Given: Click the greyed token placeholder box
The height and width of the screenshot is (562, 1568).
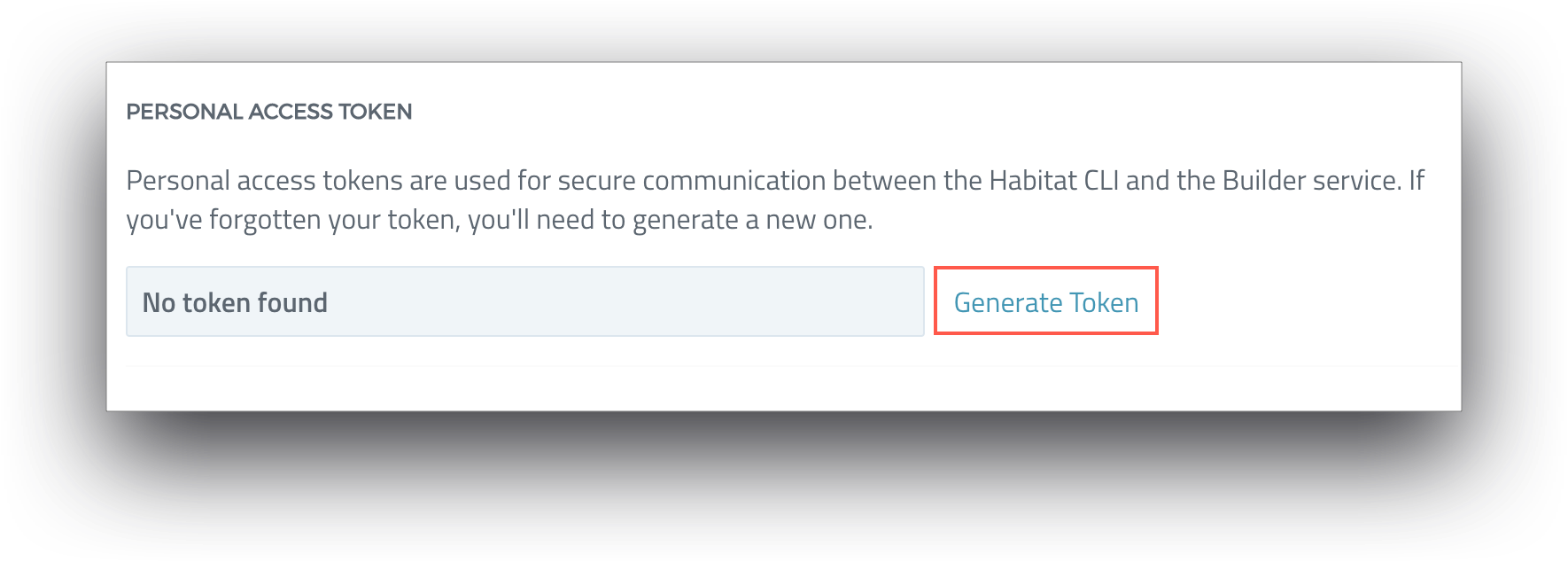Looking at the screenshot, I should point(526,301).
